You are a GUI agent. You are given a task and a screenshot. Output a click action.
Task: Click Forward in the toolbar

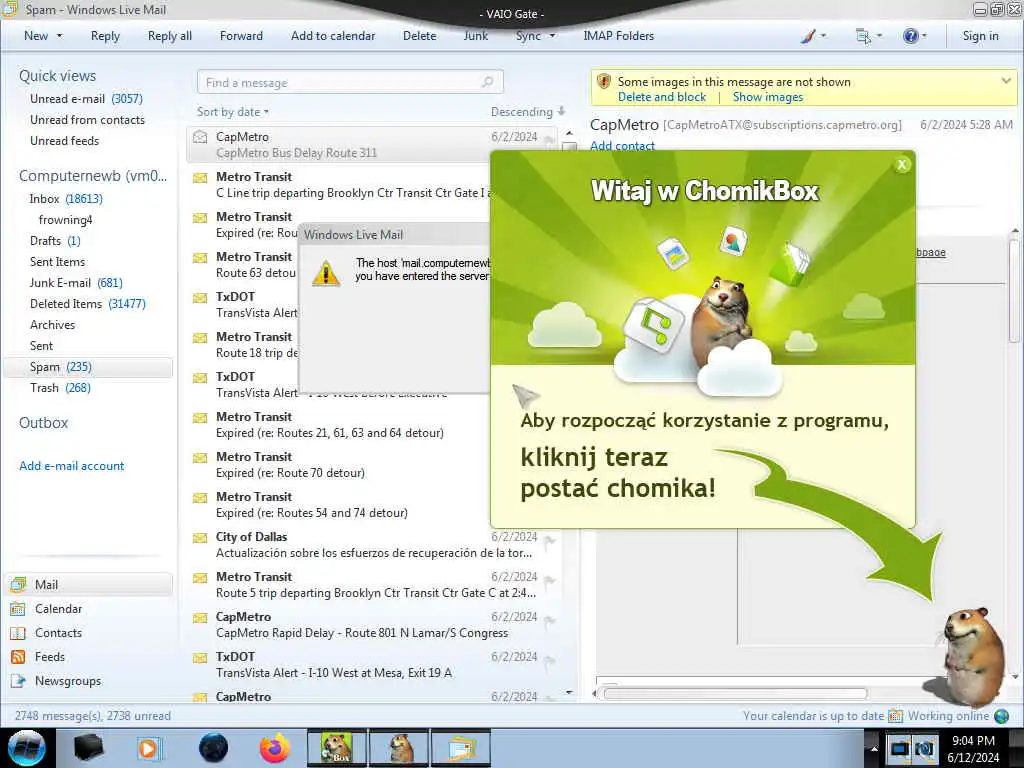[x=241, y=36]
